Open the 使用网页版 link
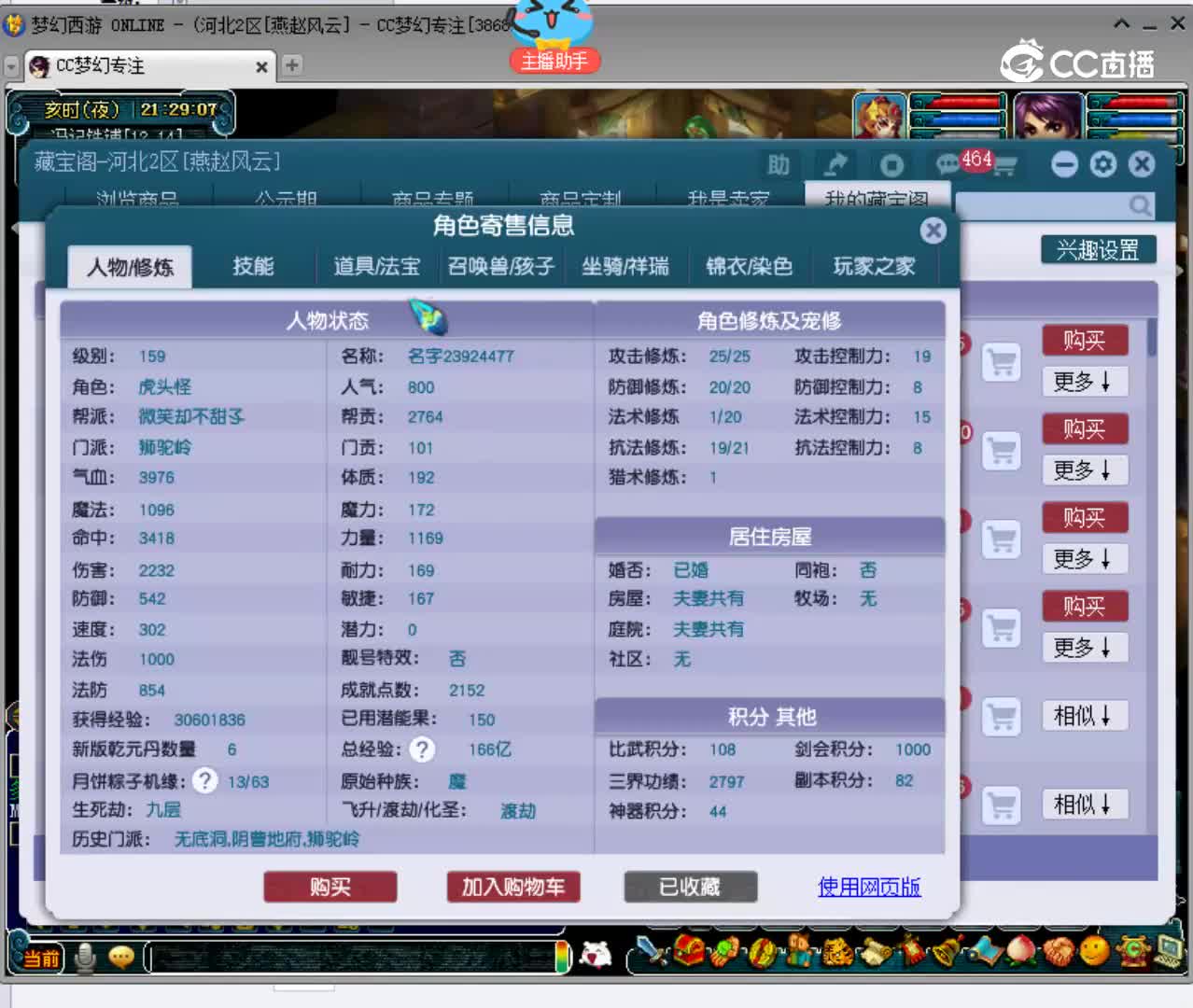This screenshot has height=1008, width=1193. (x=869, y=887)
